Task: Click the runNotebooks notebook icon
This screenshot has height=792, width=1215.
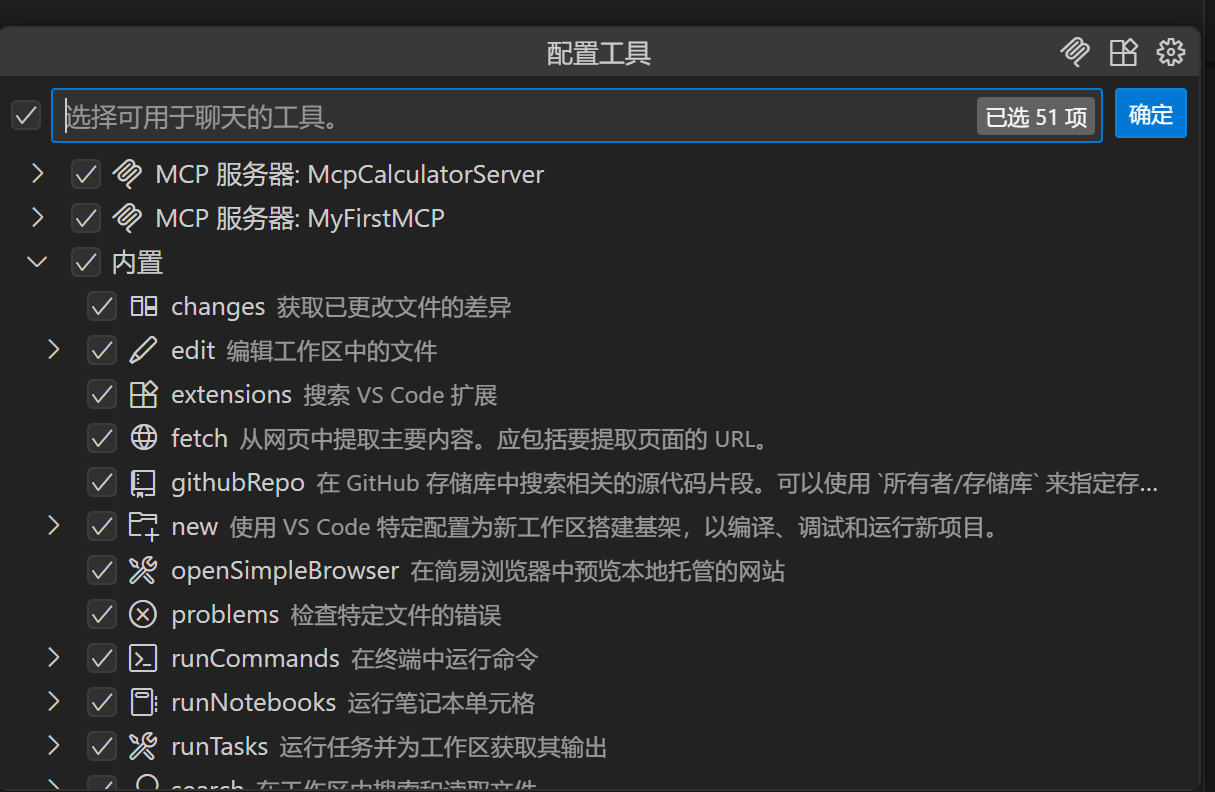Action: point(144,702)
